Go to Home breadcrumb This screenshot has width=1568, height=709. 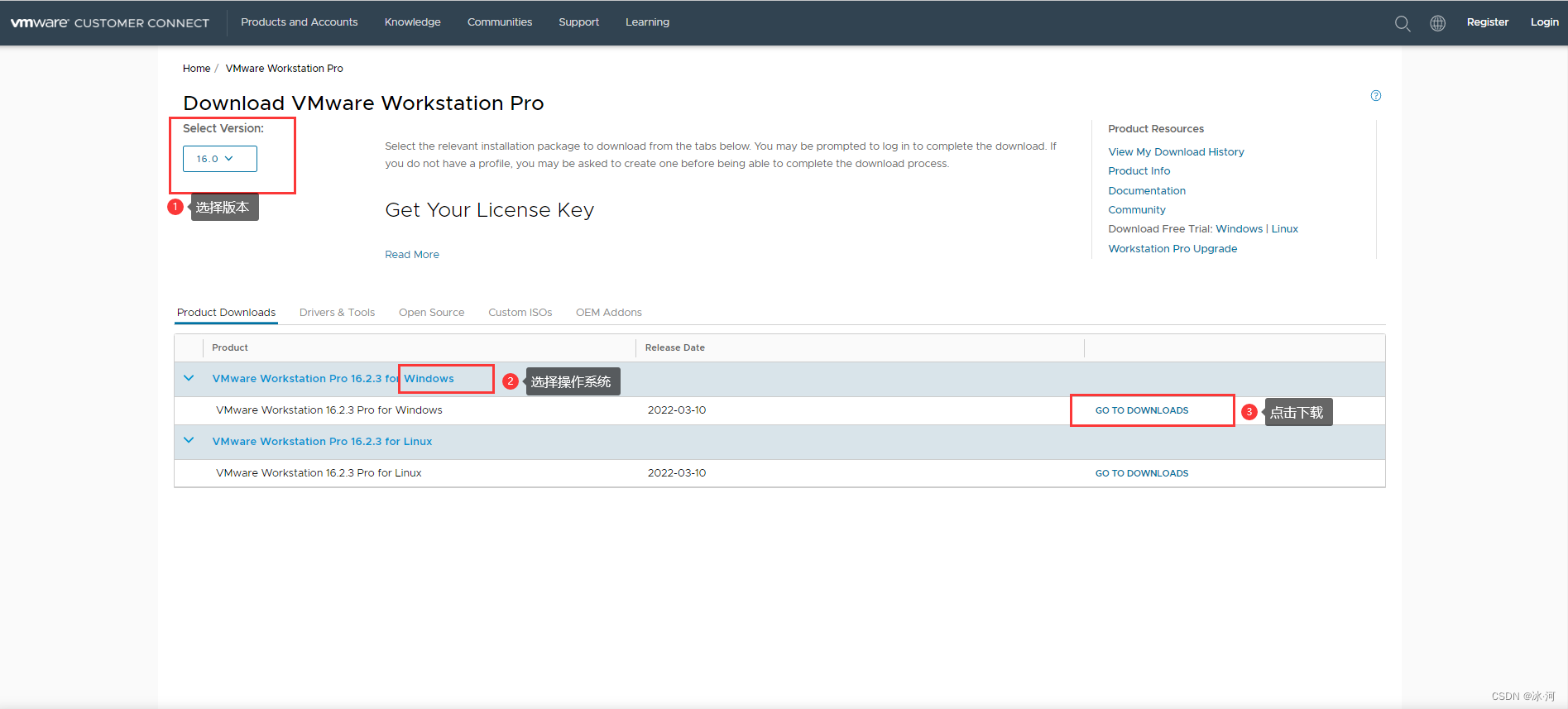[x=197, y=69]
